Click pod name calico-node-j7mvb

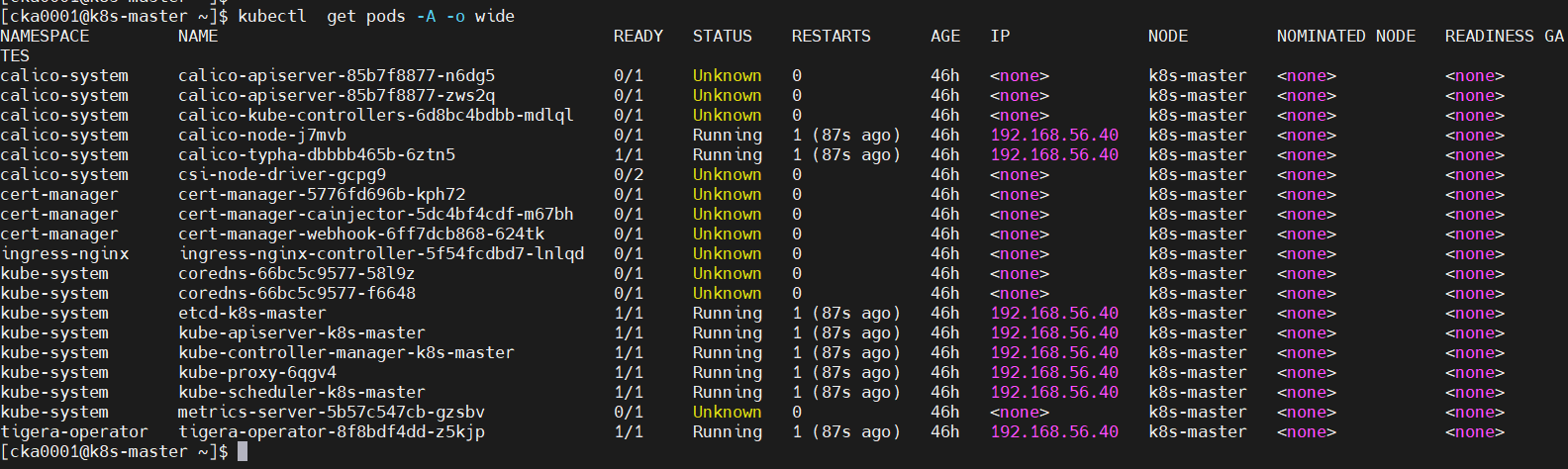coord(262,135)
